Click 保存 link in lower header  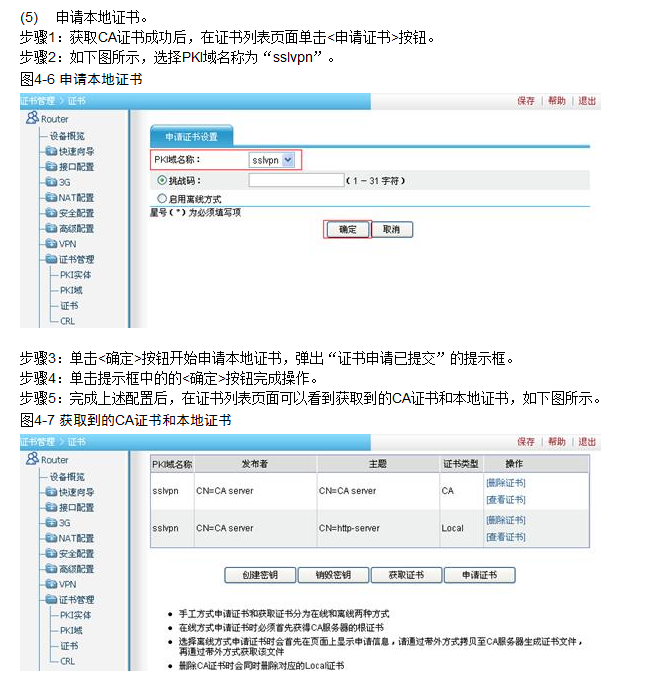tap(526, 441)
